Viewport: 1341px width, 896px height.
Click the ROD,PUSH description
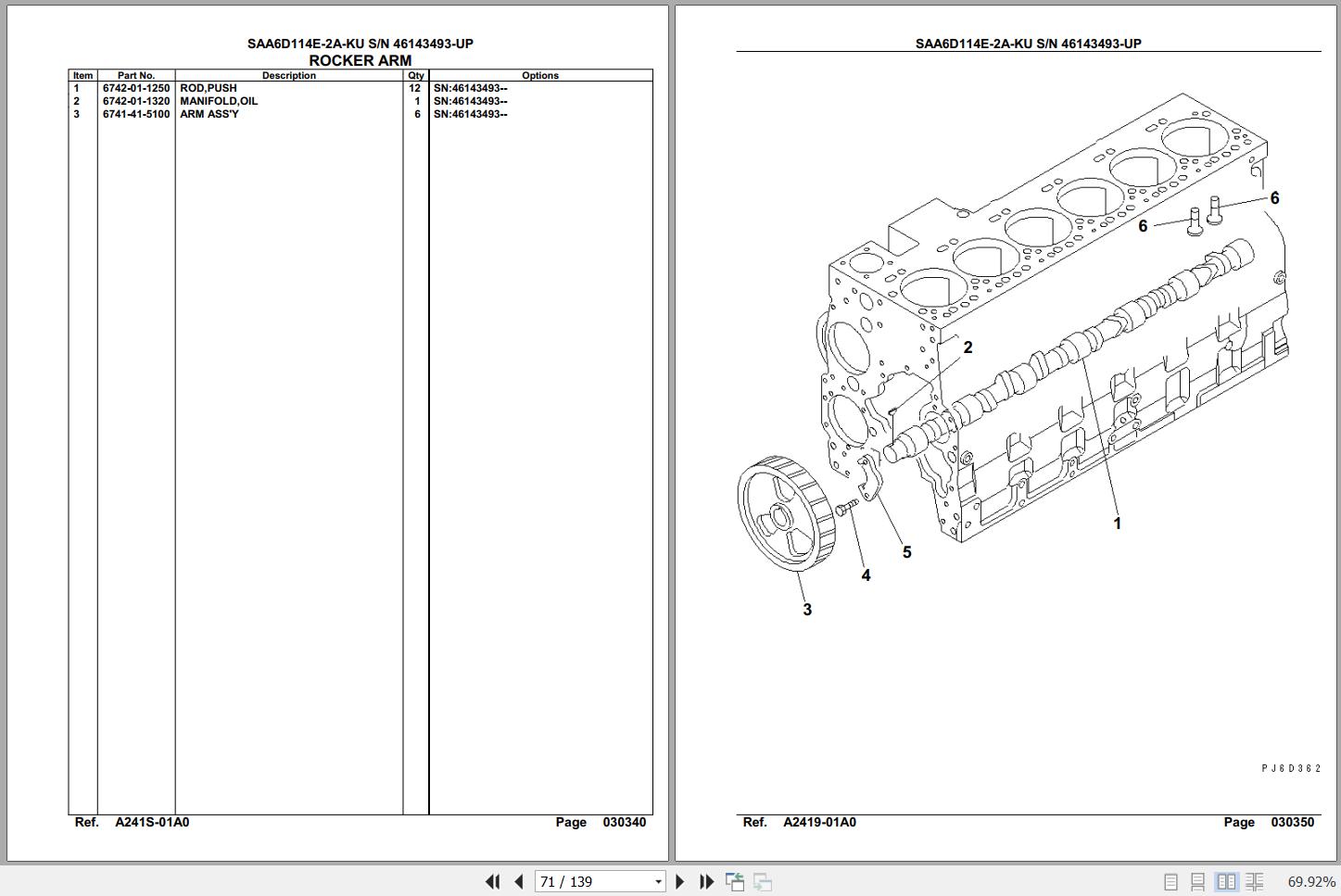[209, 88]
